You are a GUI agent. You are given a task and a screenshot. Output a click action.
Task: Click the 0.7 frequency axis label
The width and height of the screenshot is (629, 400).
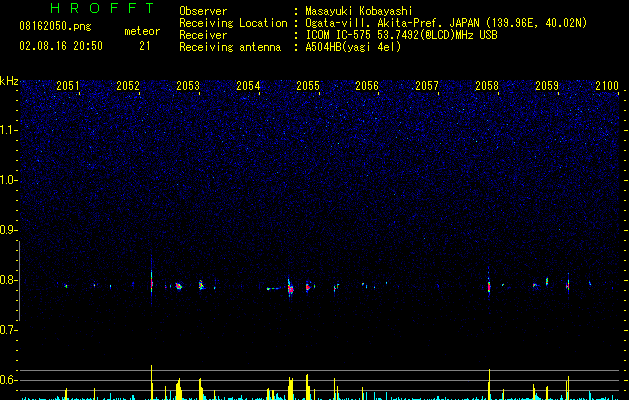(x=9, y=330)
